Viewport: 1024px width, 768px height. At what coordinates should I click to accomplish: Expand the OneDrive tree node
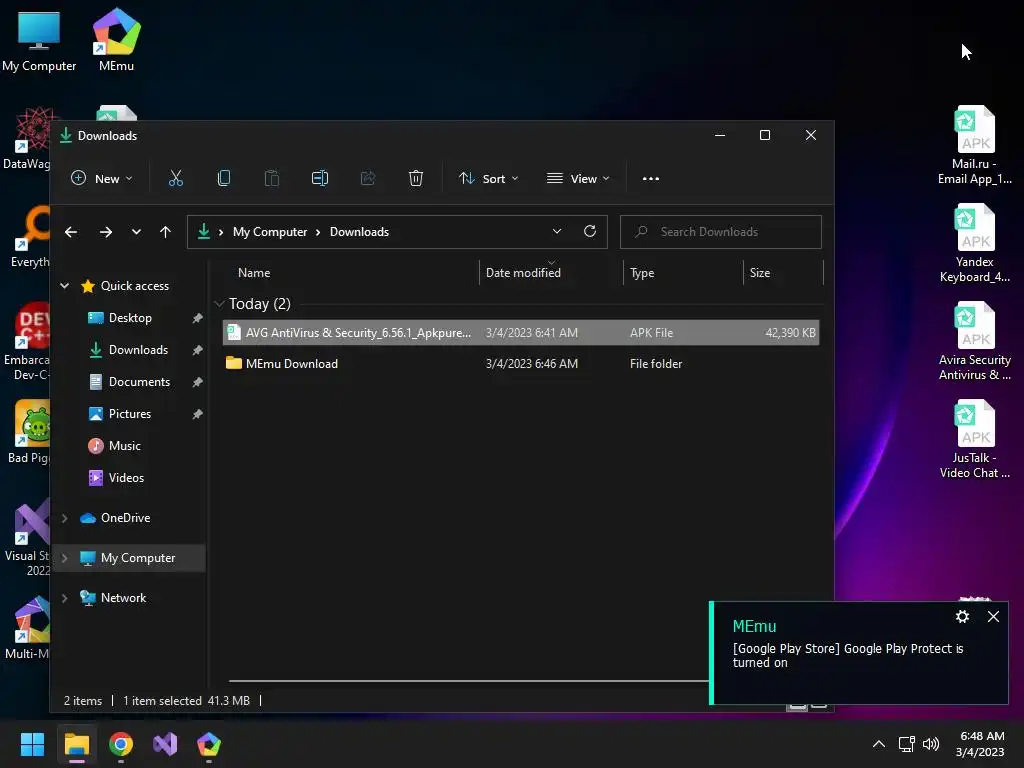[65, 518]
